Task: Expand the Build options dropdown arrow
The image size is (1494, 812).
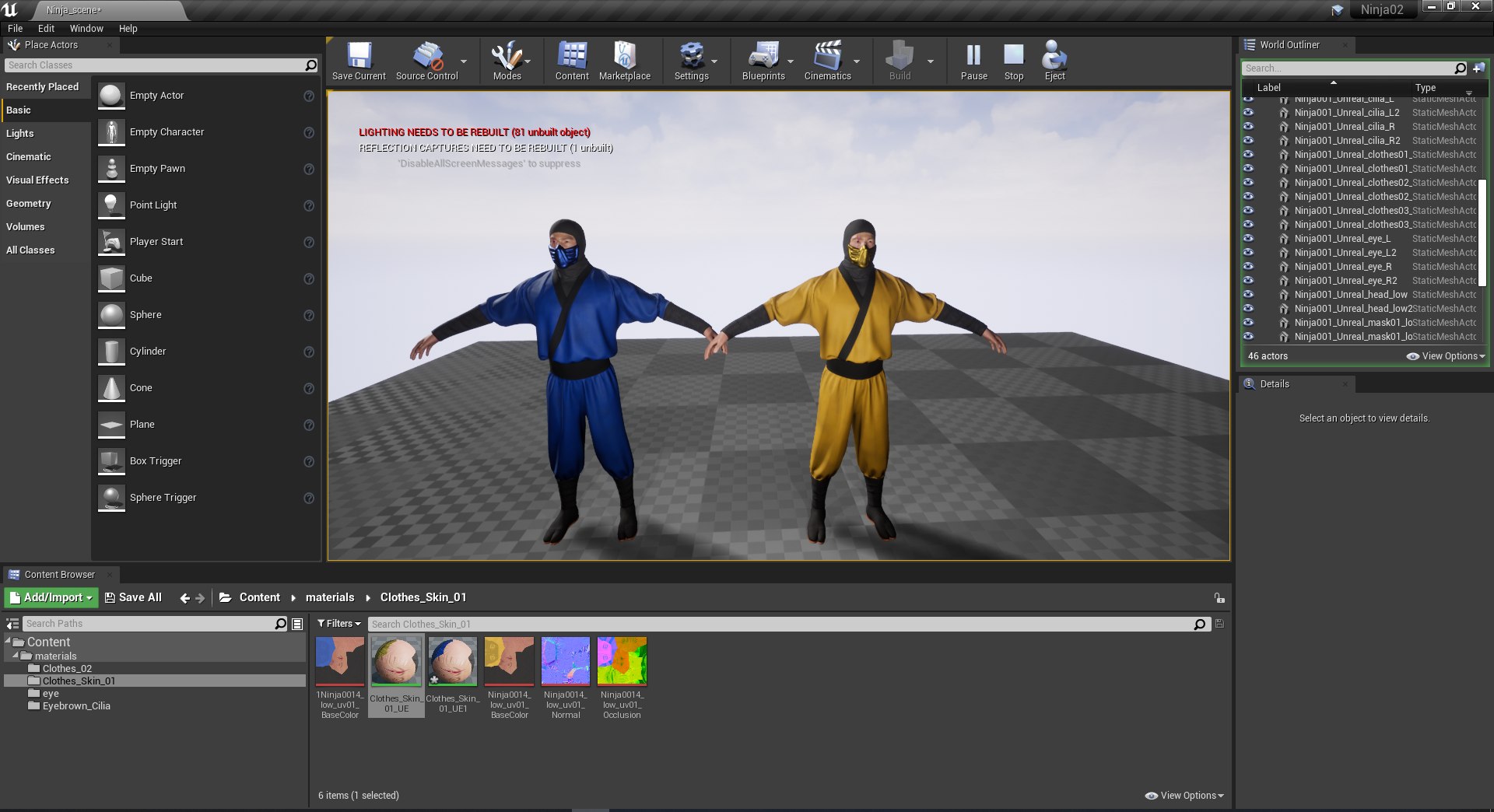Action: tap(931, 61)
